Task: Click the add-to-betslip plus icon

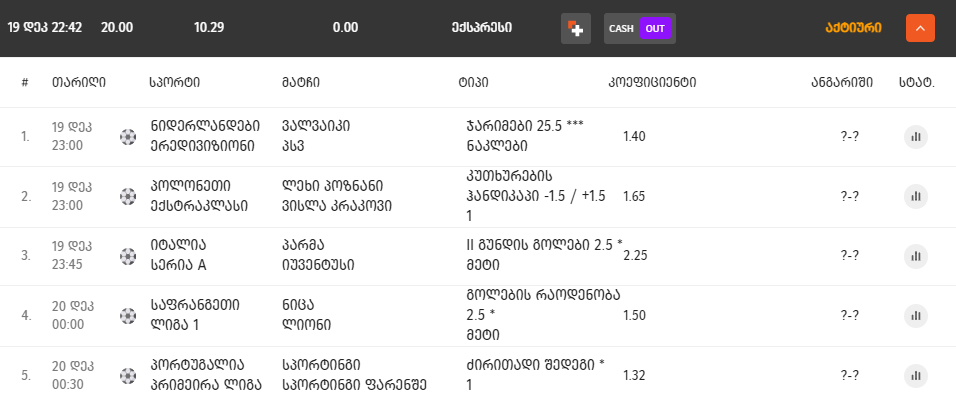Action: [575, 28]
